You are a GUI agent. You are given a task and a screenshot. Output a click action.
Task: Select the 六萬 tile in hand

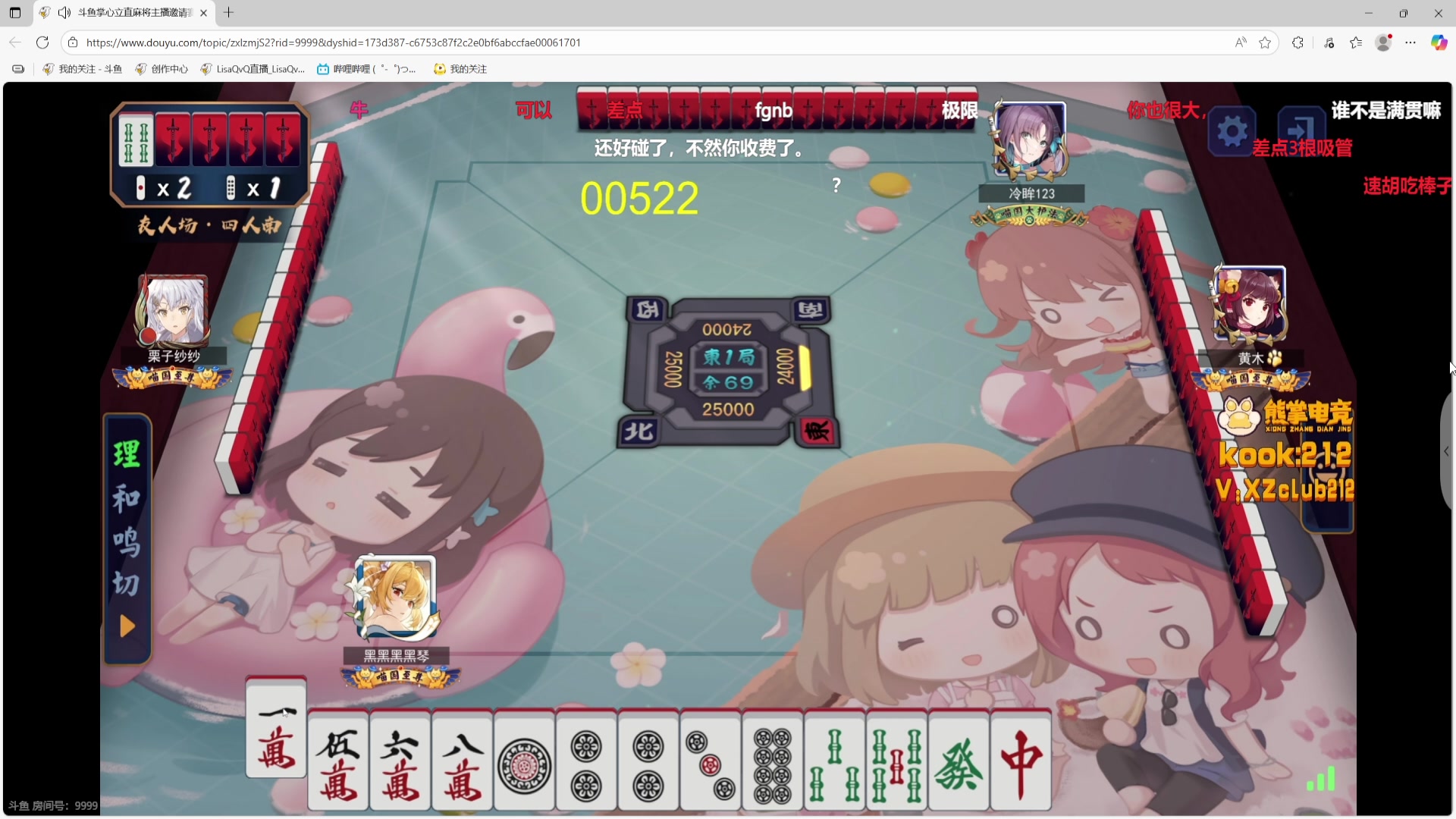(x=400, y=761)
